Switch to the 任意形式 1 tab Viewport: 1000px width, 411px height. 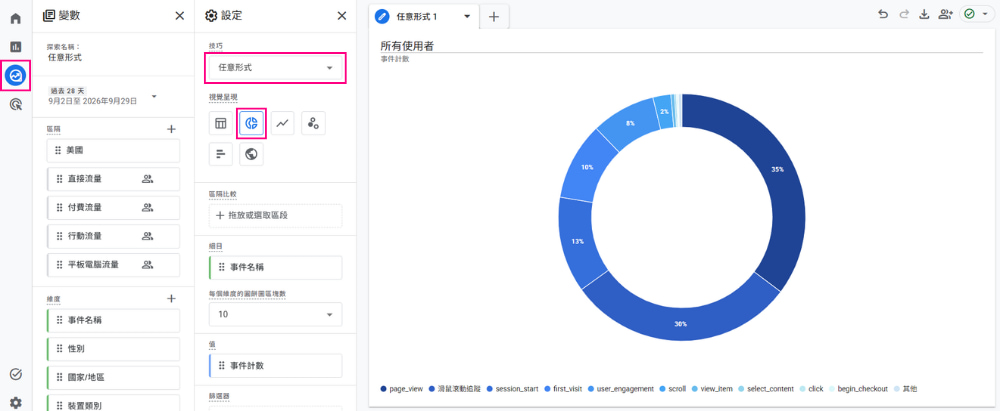click(x=416, y=17)
